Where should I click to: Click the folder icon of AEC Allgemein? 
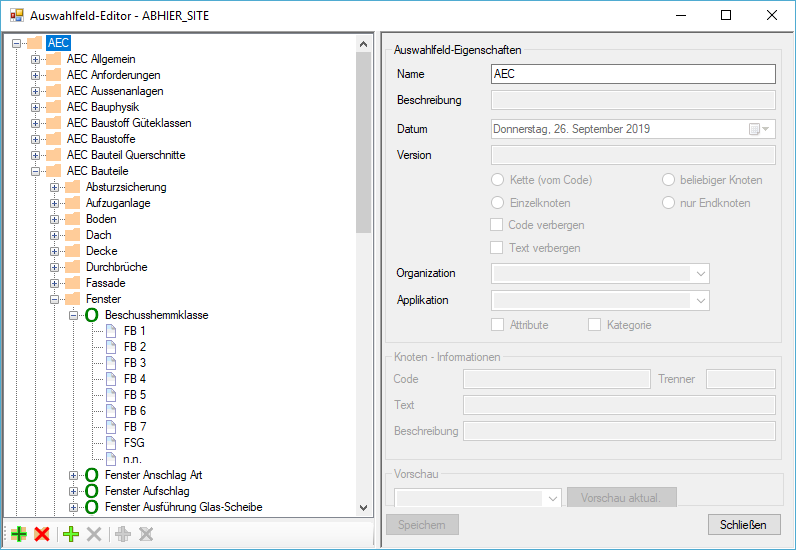point(53,59)
